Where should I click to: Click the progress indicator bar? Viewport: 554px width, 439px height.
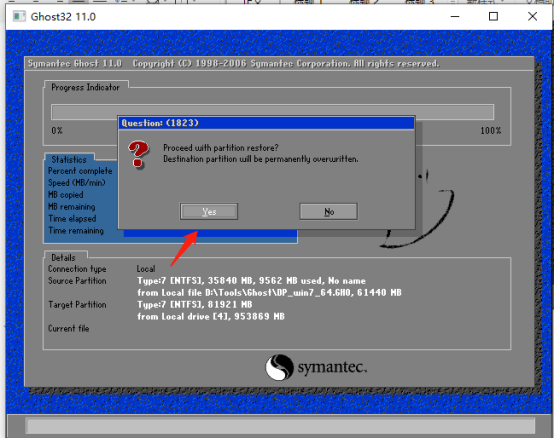(272, 112)
